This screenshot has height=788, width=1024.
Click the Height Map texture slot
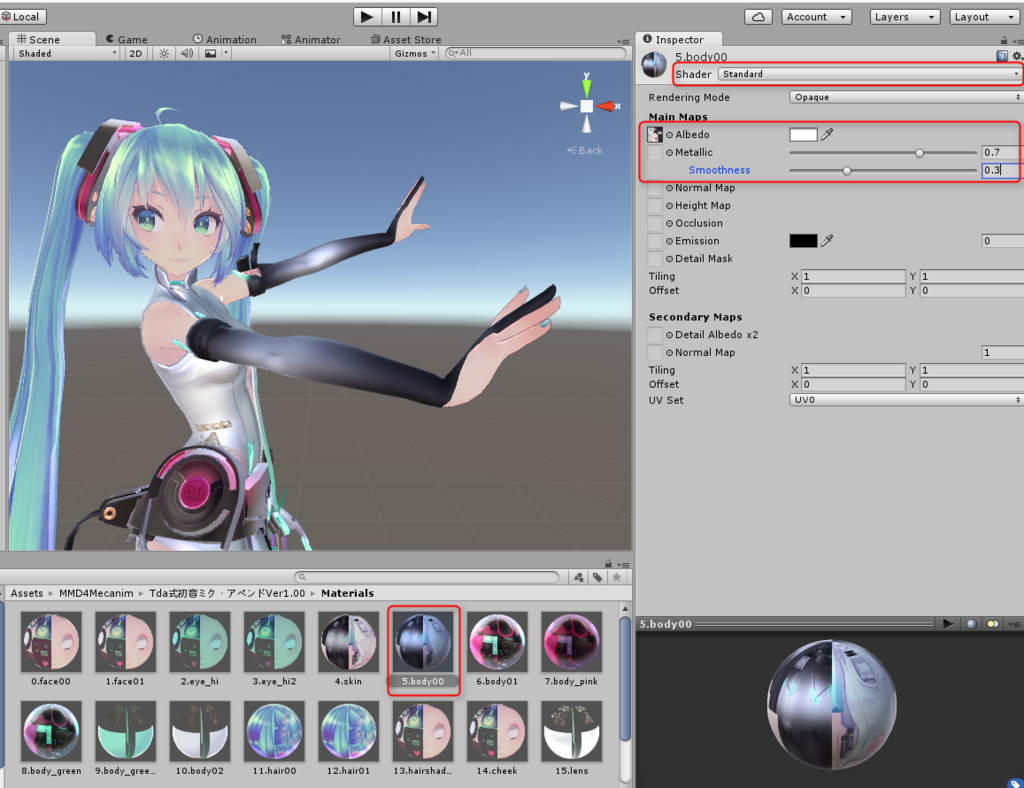click(x=654, y=206)
